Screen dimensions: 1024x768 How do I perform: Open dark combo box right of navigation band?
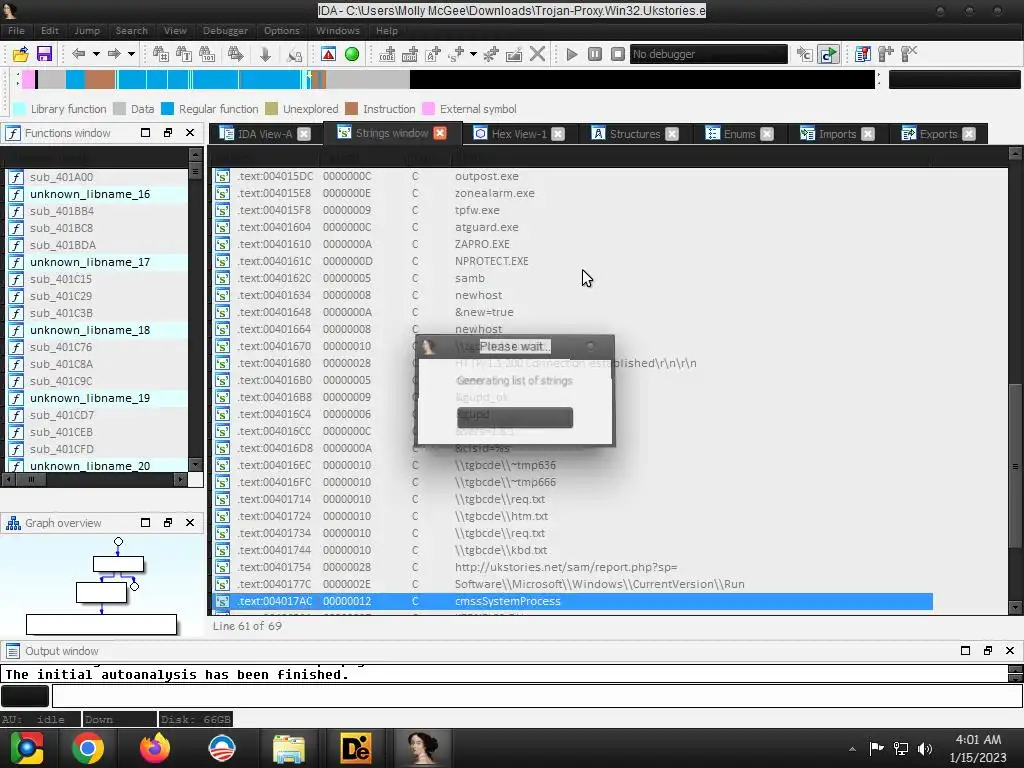[954, 80]
